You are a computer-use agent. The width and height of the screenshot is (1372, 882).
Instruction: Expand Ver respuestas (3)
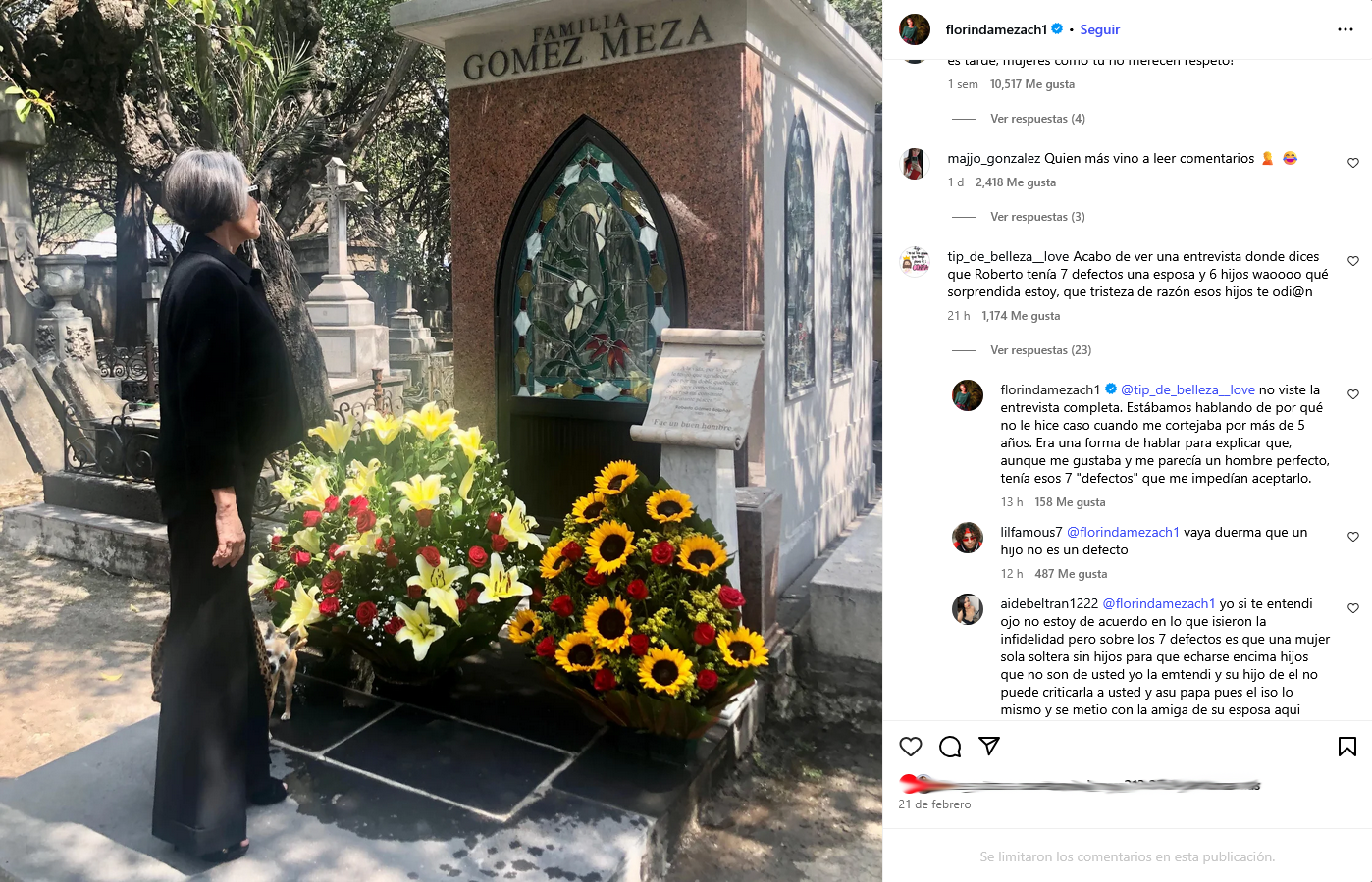tap(1037, 217)
